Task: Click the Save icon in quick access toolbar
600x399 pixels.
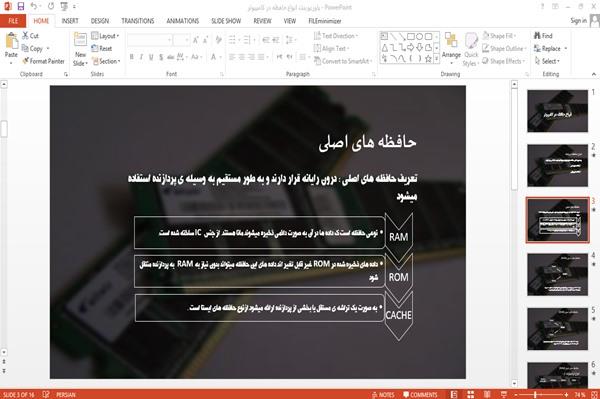Action: coord(20,6)
